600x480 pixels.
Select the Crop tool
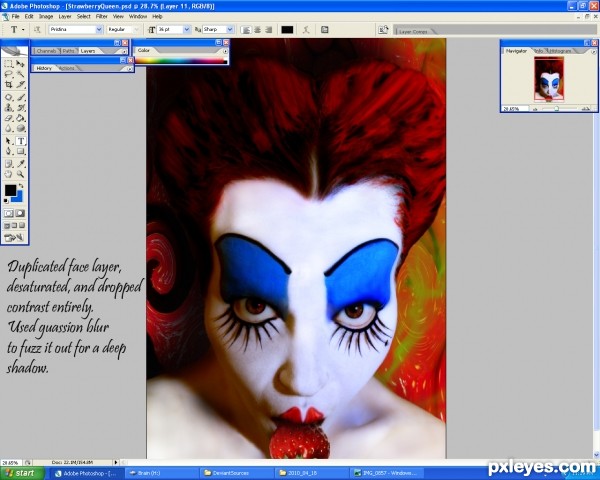click(x=9, y=84)
